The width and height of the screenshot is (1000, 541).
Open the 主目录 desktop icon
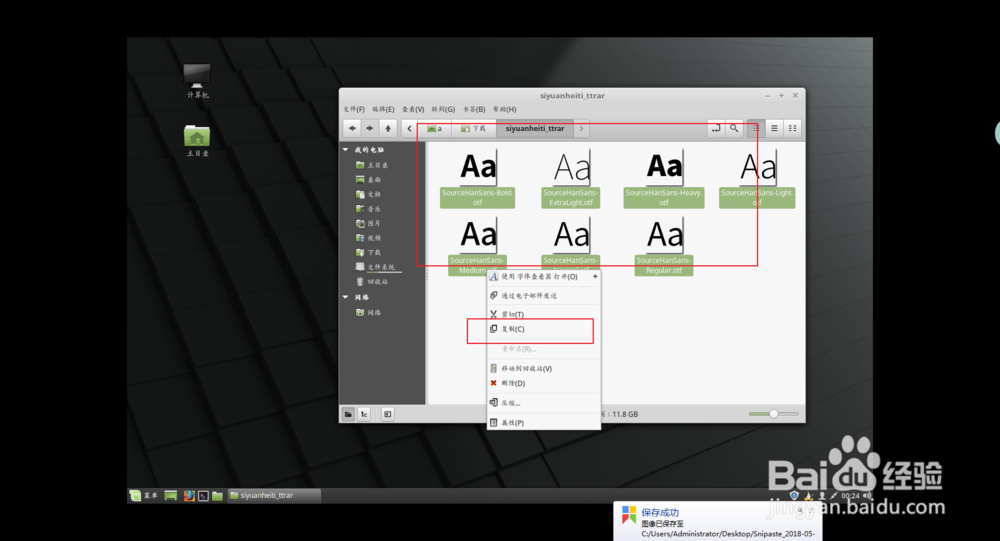point(197,140)
